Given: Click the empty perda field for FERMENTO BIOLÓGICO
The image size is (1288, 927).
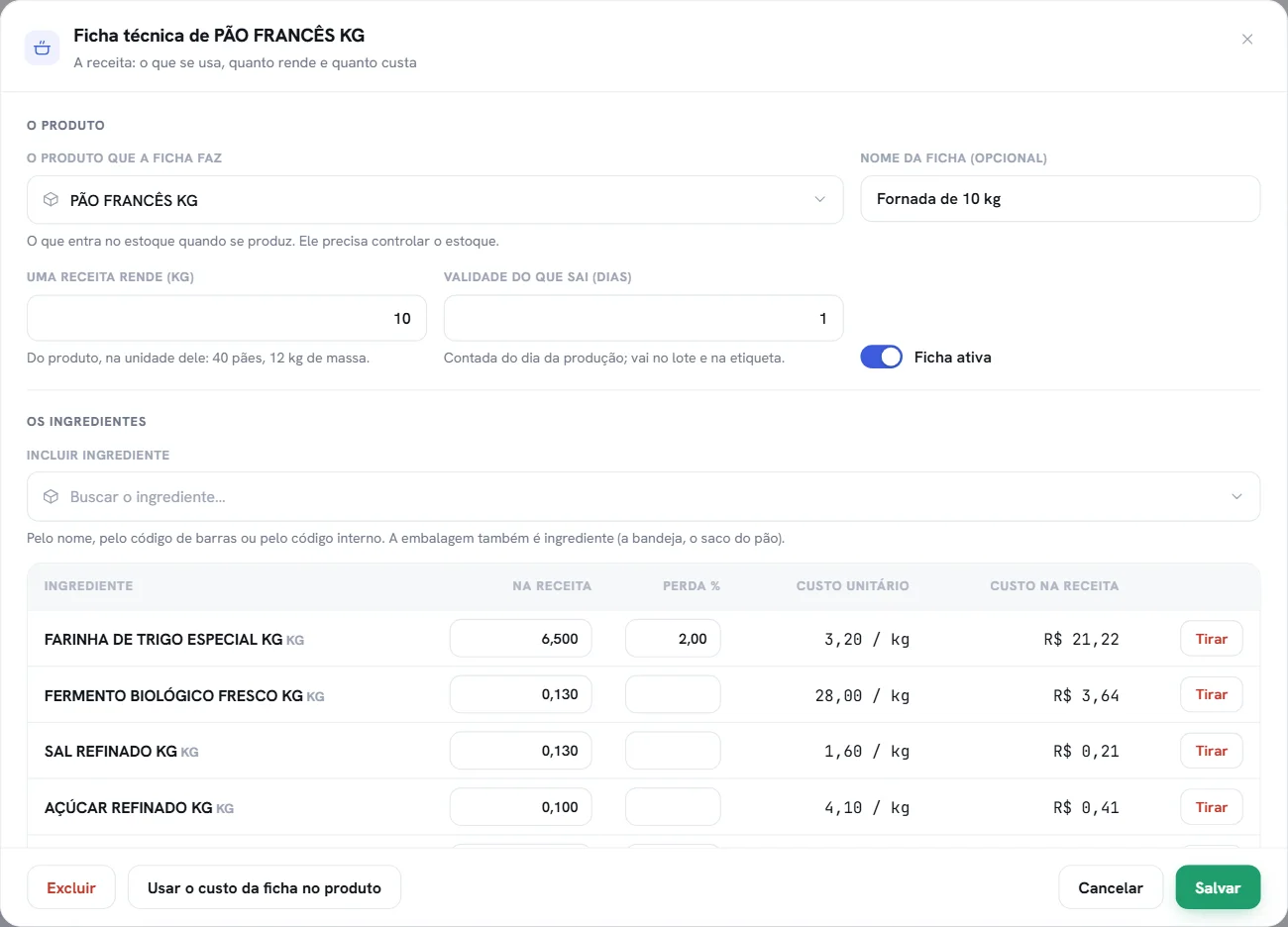Looking at the screenshot, I should (x=673, y=695).
